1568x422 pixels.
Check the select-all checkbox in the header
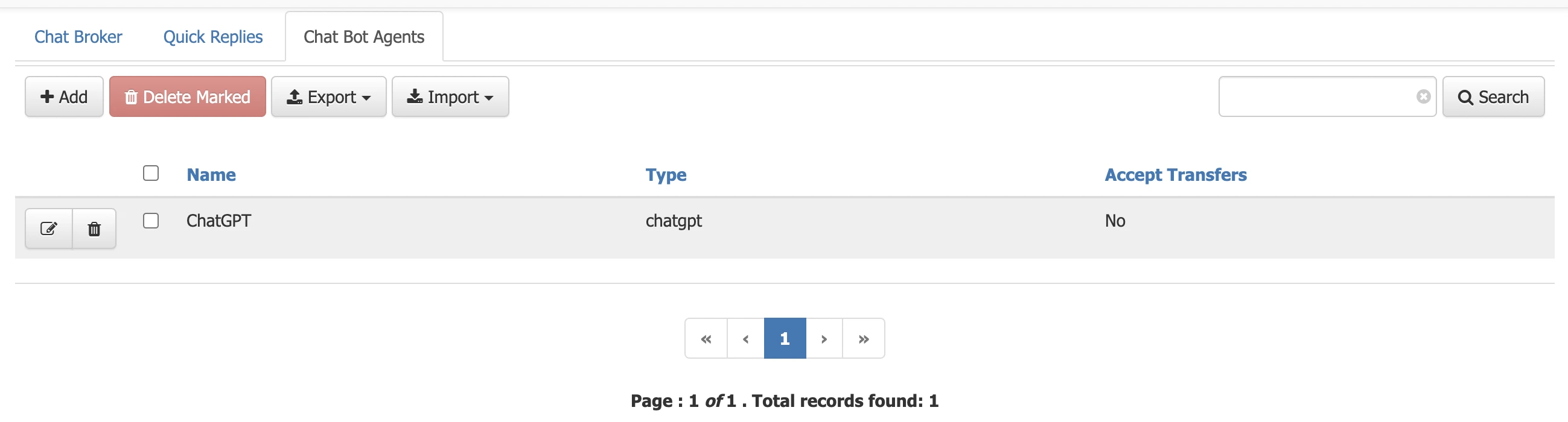150,173
